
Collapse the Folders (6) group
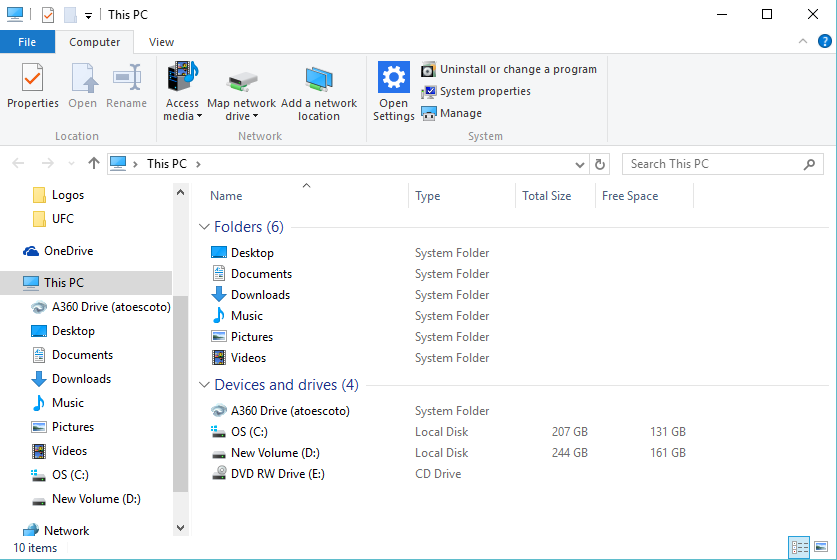tap(204, 227)
